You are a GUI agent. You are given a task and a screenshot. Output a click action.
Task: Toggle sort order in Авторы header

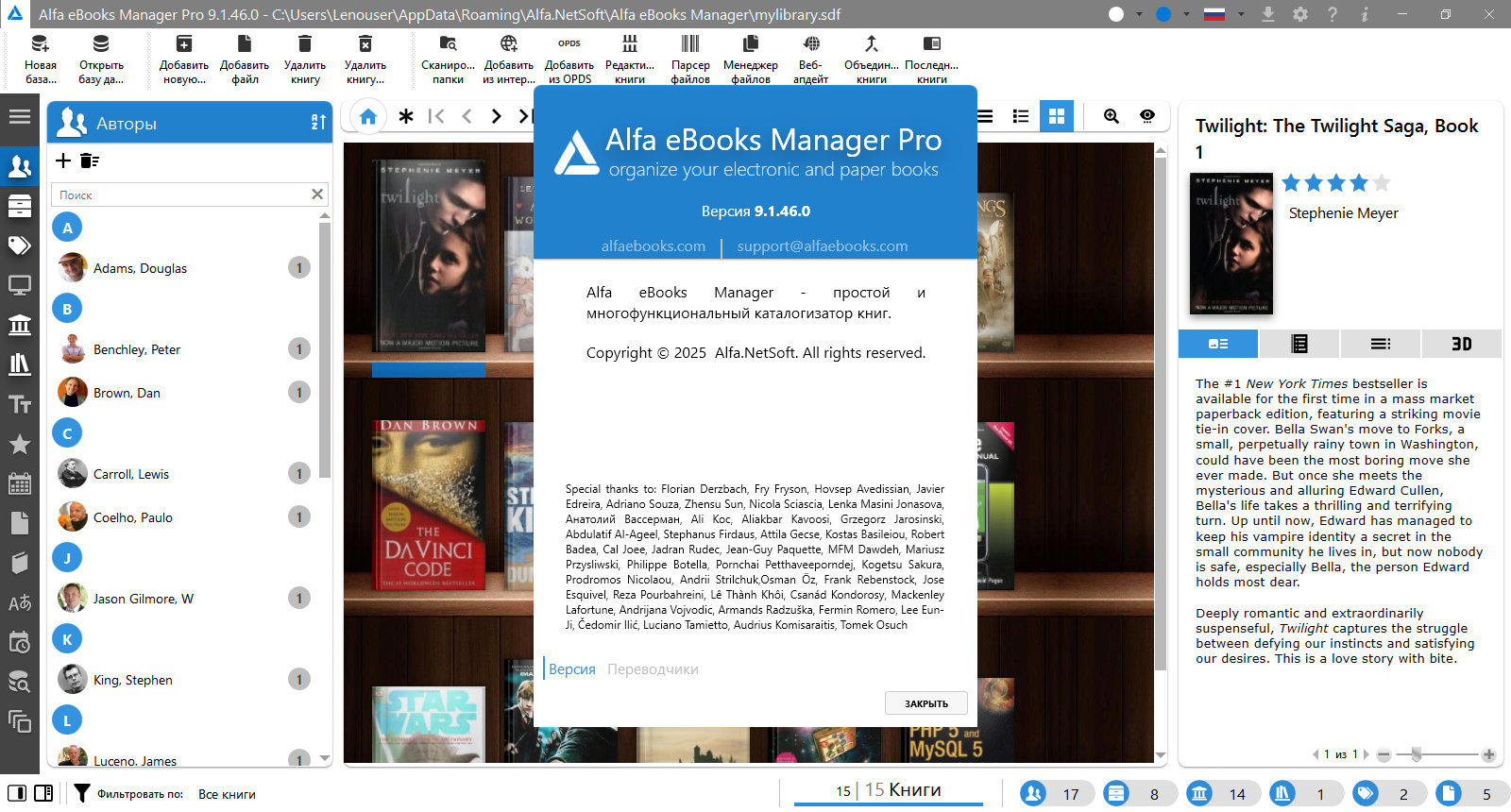(x=318, y=123)
